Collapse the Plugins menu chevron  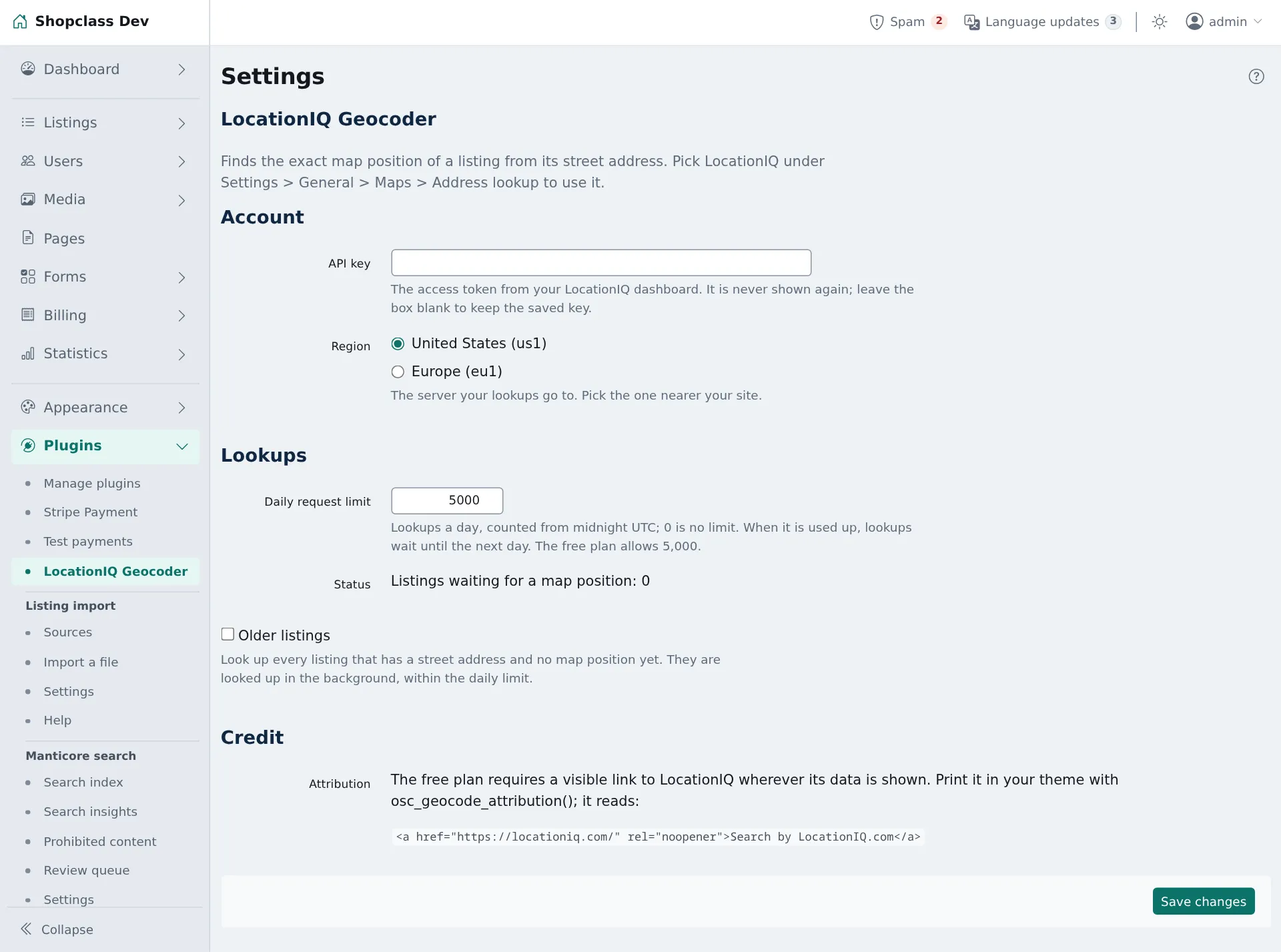[181, 446]
